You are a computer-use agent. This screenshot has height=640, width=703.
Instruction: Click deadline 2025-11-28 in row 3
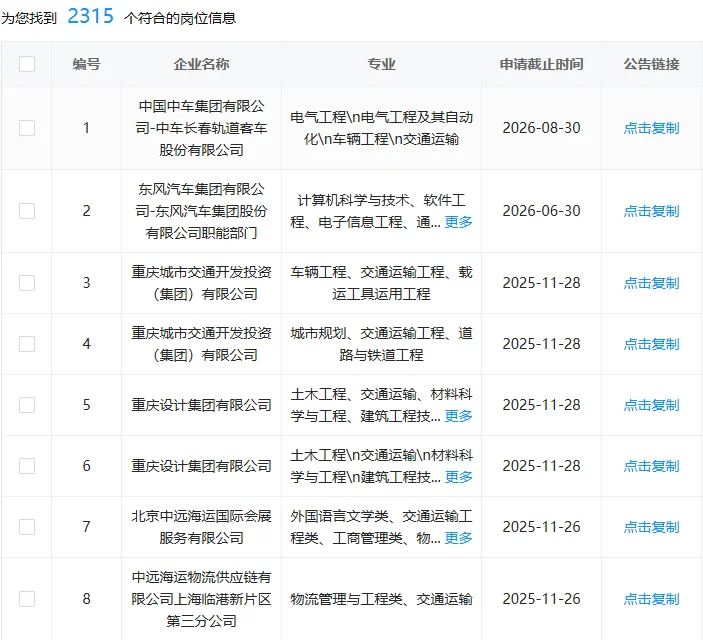point(542,283)
